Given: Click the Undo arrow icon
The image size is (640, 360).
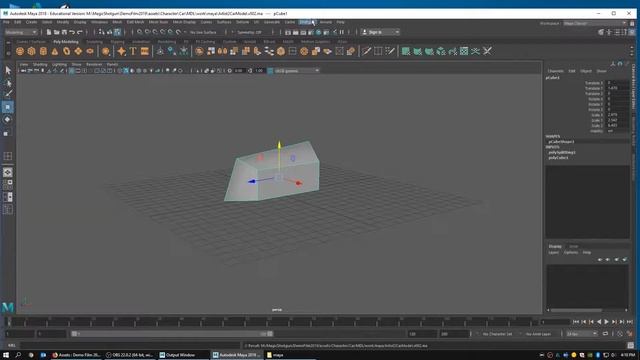Looking at the screenshot, I should (x=72, y=32).
